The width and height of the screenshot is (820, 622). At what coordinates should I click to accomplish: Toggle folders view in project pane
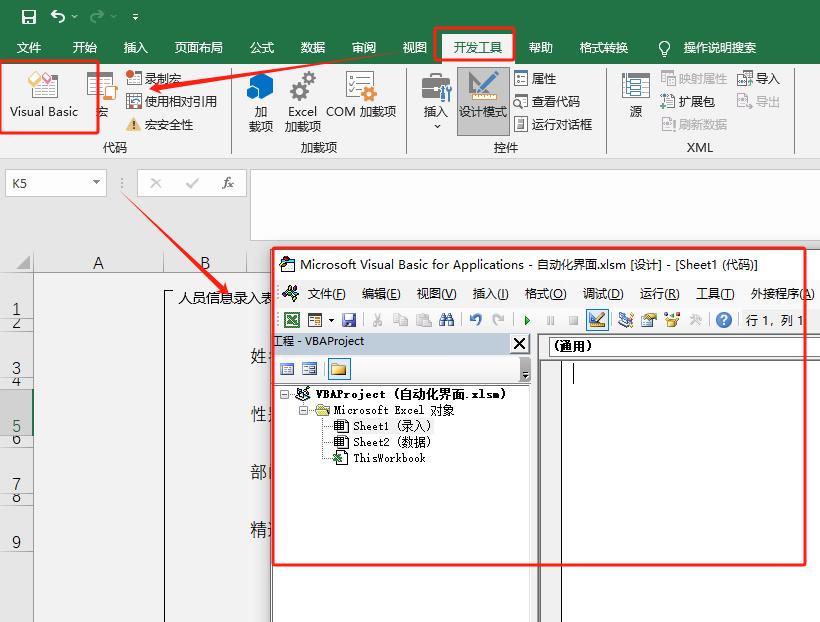(338, 369)
